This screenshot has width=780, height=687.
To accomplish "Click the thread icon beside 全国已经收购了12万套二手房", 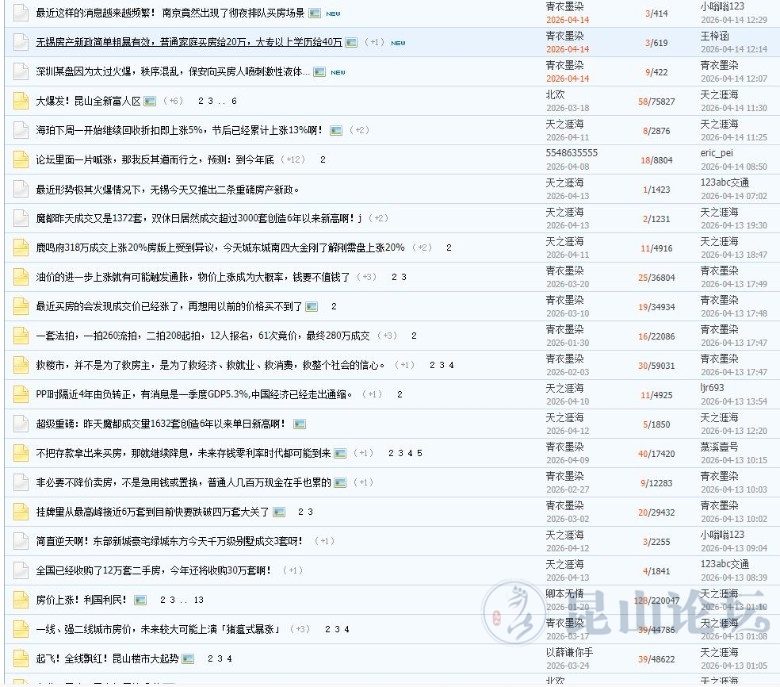I will 20,571.
